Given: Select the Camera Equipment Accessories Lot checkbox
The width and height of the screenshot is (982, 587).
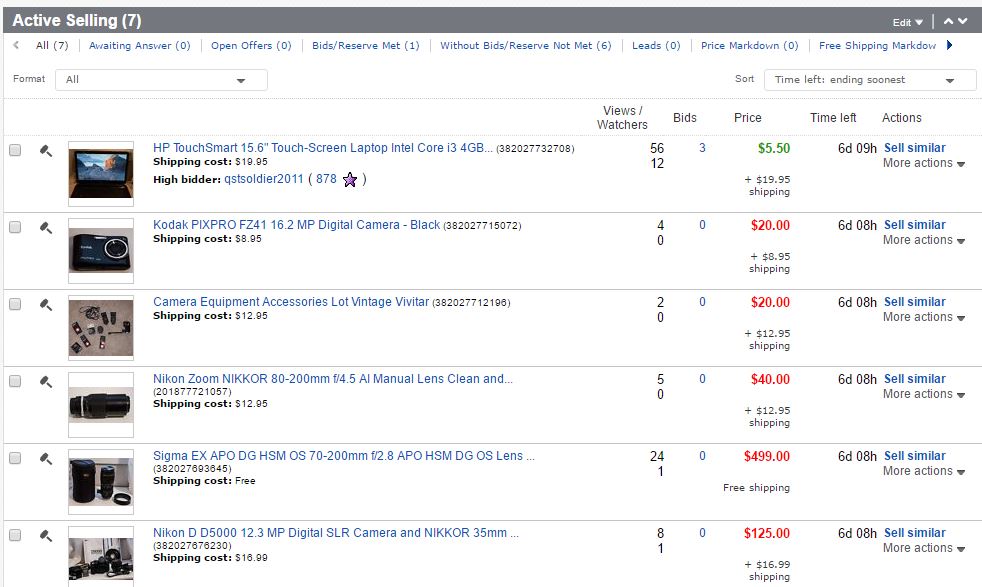Looking at the screenshot, I should pos(15,304).
